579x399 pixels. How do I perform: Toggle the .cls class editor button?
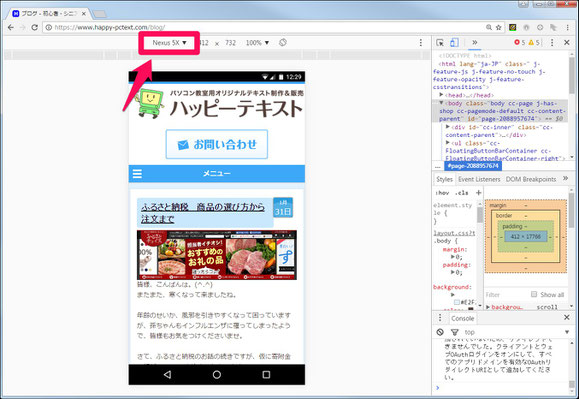[x=461, y=193]
